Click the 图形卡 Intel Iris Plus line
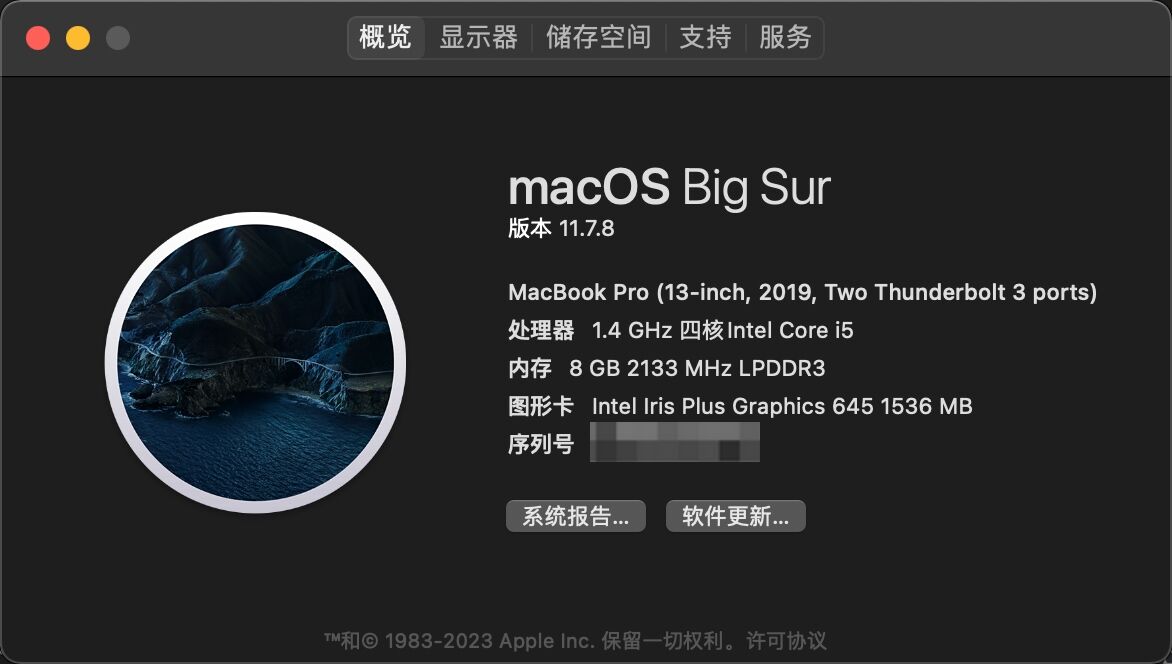Screen dimensions: 1172x664 click(x=740, y=407)
